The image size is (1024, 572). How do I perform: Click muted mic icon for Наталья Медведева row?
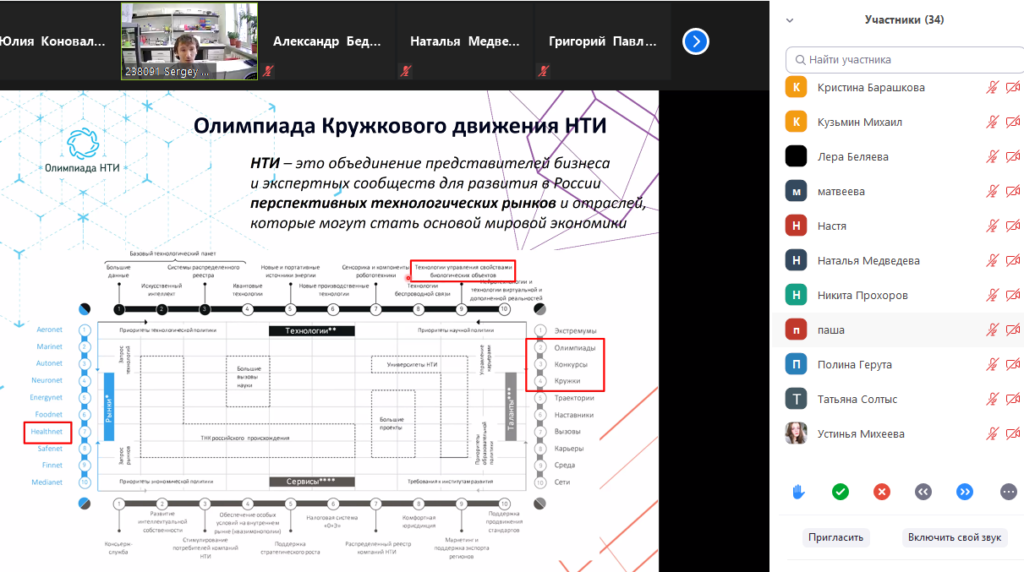pyautogui.click(x=992, y=261)
